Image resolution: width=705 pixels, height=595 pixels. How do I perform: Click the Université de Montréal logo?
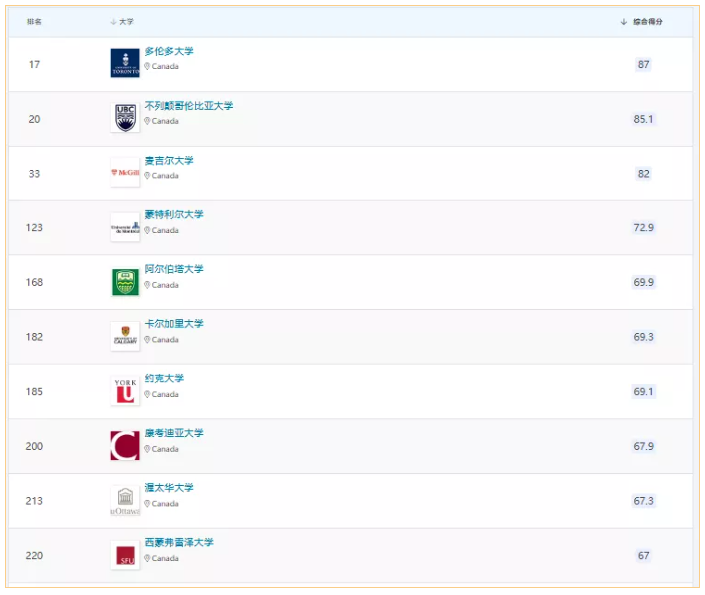coord(125,227)
